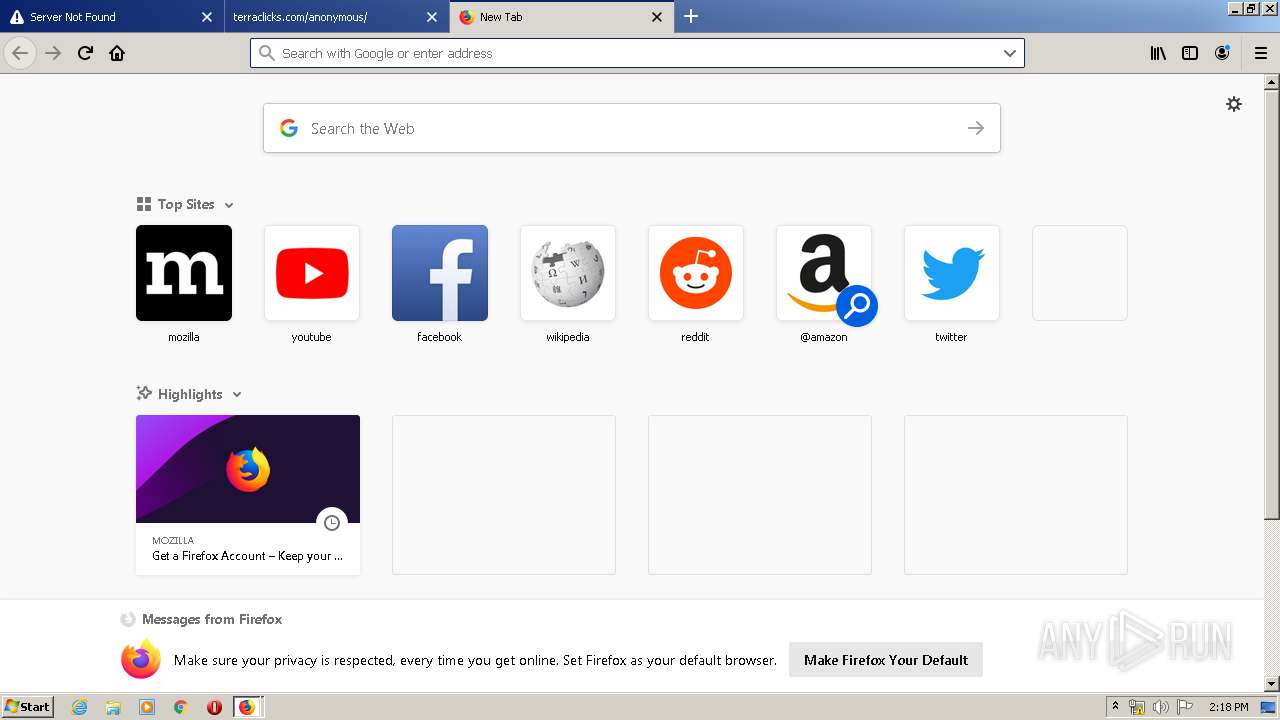This screenshot has width=1280, height=720.
Task: Click the system clock 2:18 PM
Action: tap(1228, 707)
